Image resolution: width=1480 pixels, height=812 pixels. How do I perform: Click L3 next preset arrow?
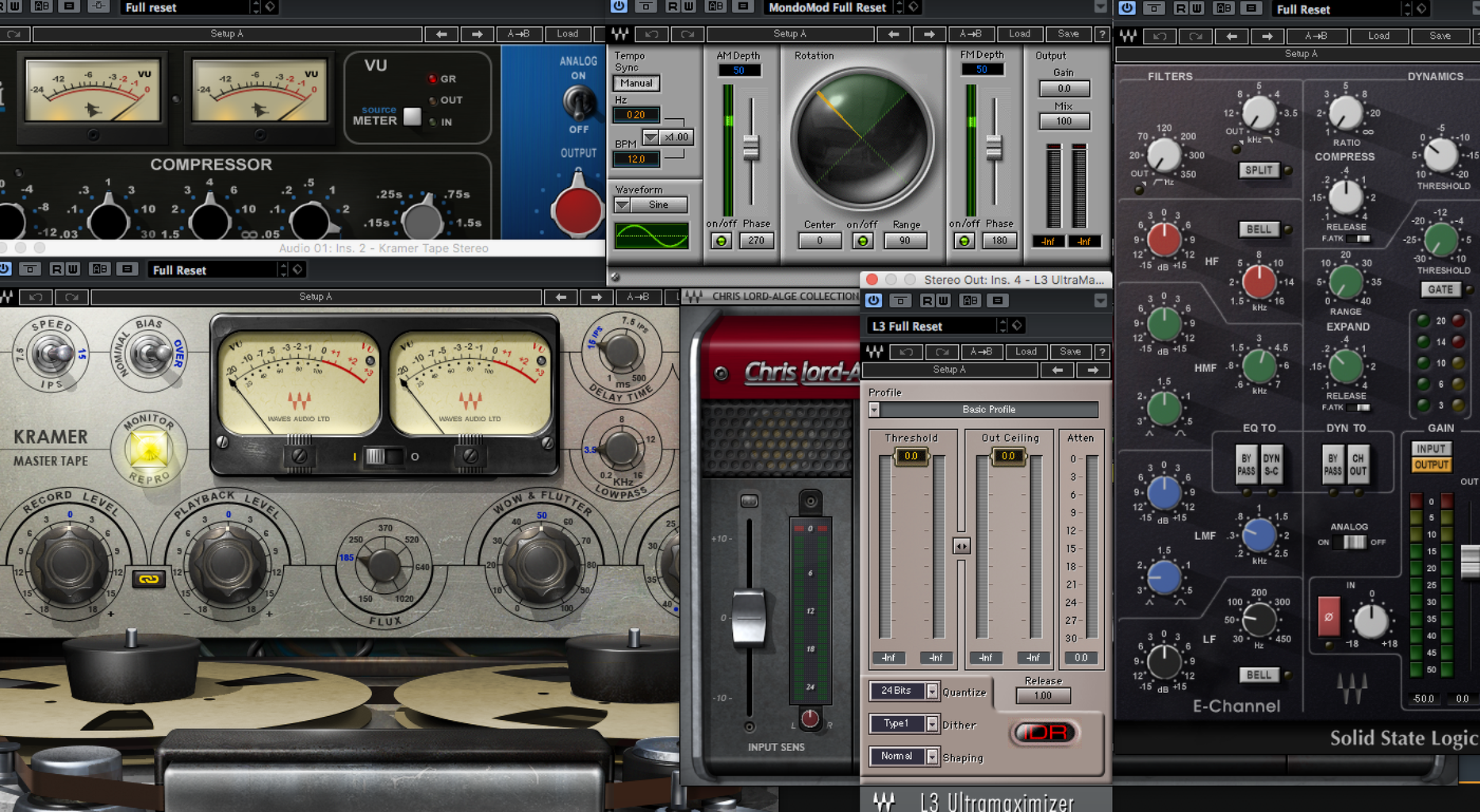(1093, 370)
